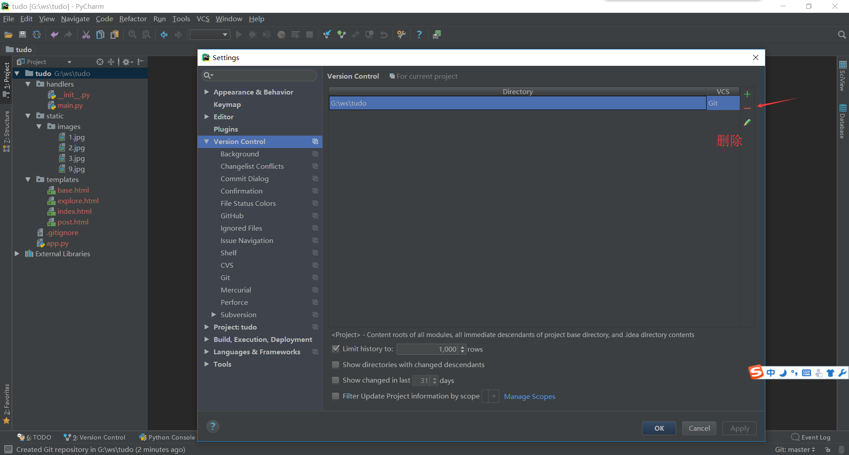Image resolution: width=849 pixels, height=455 pixels.
Task: Open the Version Control bottom tab
Action: pos(94,437)
